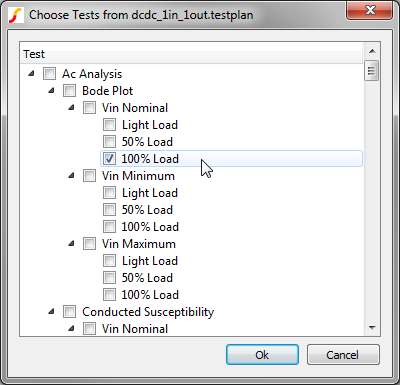Screen dimensions: 400x385
Task: Click the vertical scrollbar thumb
Action: pyautogui.click(x=372, y=70)
